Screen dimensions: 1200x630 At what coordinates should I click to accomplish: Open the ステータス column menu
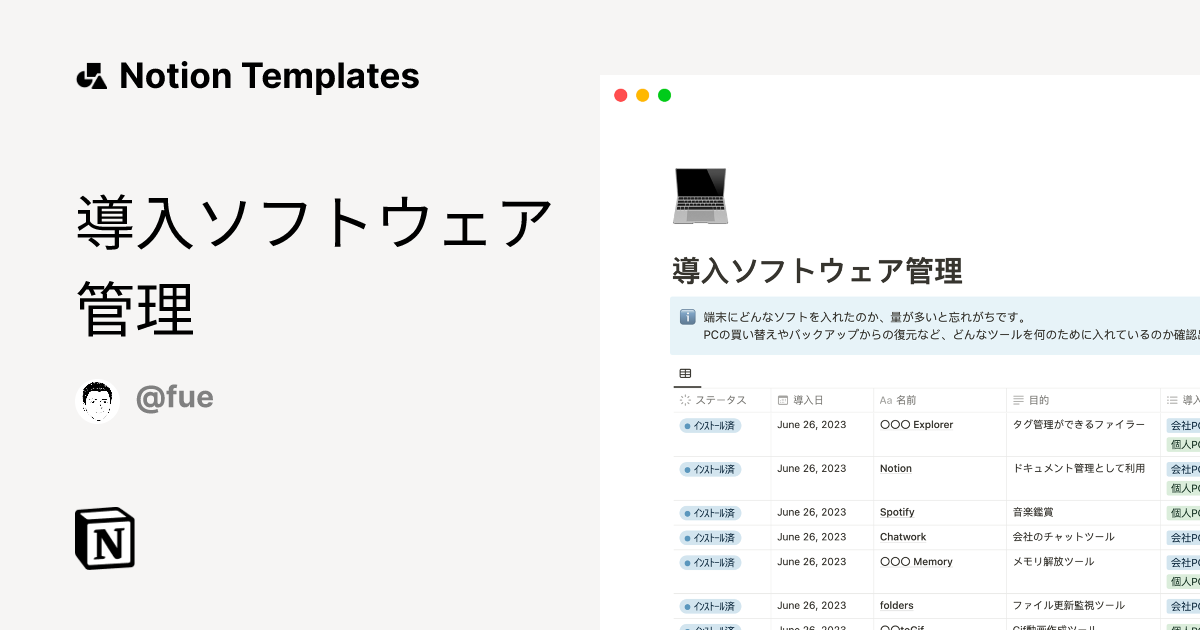pos(715,400)
